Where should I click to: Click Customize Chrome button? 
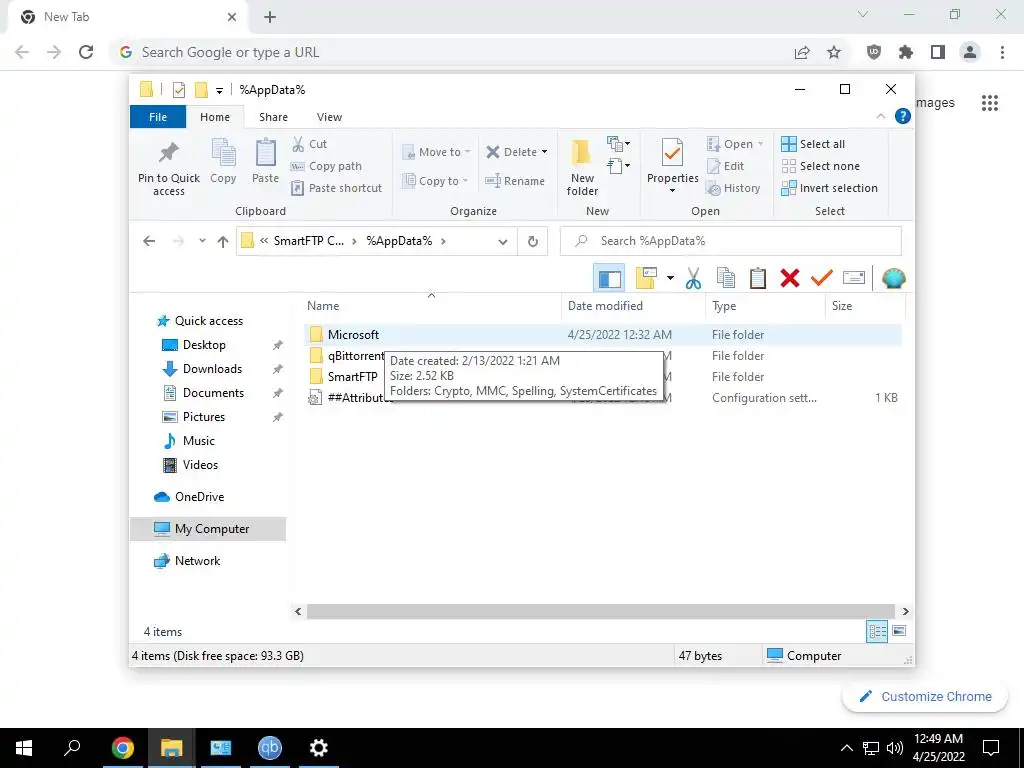click(x=925, y=696)
